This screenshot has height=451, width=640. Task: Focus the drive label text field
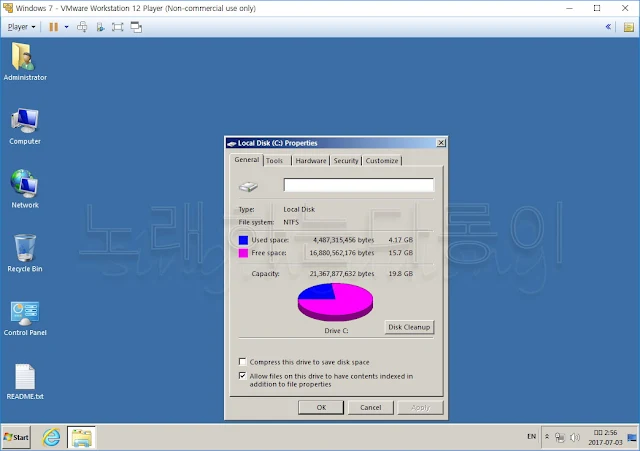[x=358, y=184]
